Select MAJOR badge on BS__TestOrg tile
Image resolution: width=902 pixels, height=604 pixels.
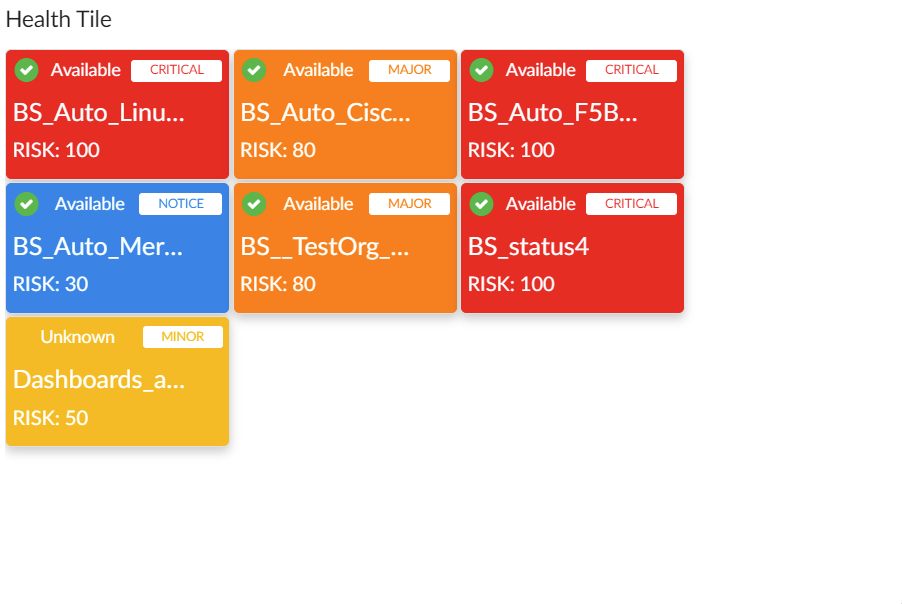point(409,204)
